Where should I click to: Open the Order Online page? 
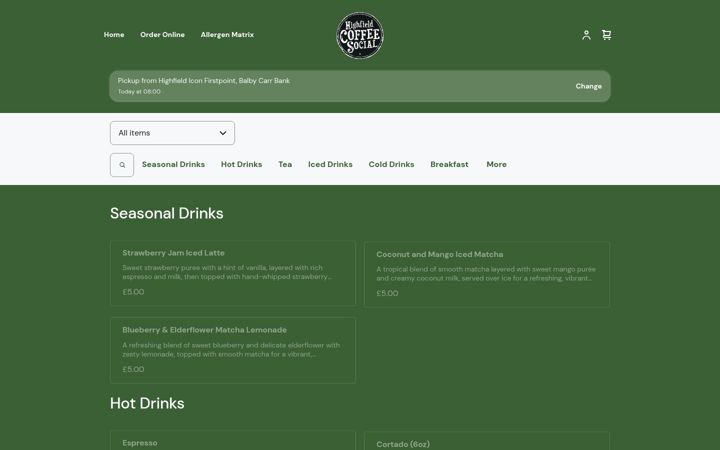163,34
